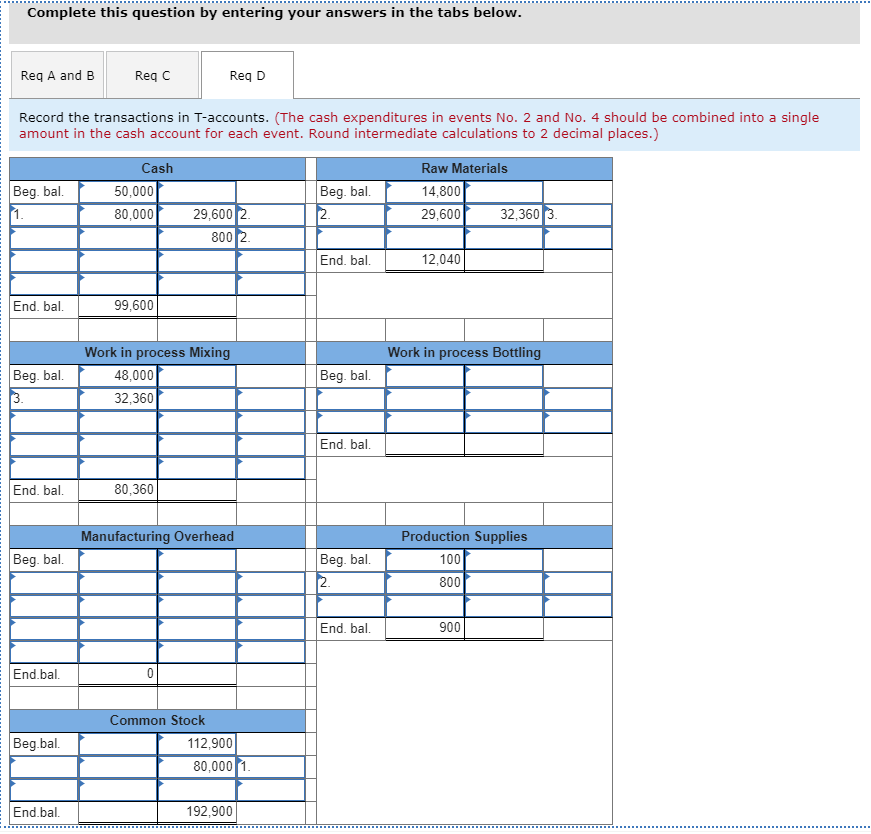
Task: Click Raw Materials End. bal. label
Action: (x=345, y=260)
